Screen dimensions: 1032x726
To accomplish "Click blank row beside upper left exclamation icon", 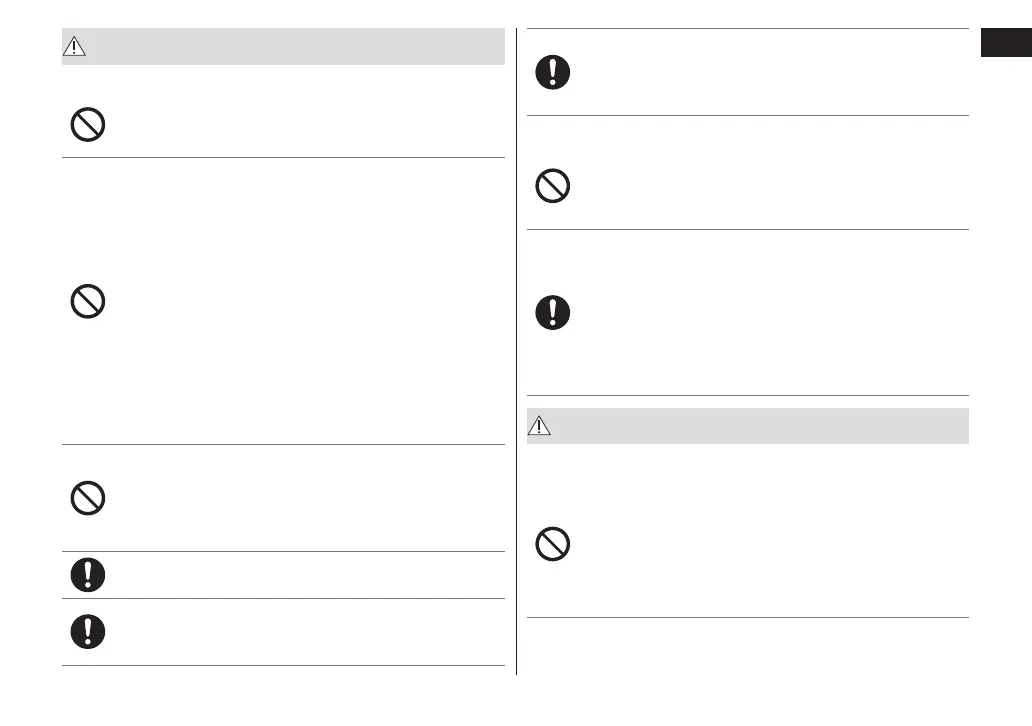I will point(300,574).
